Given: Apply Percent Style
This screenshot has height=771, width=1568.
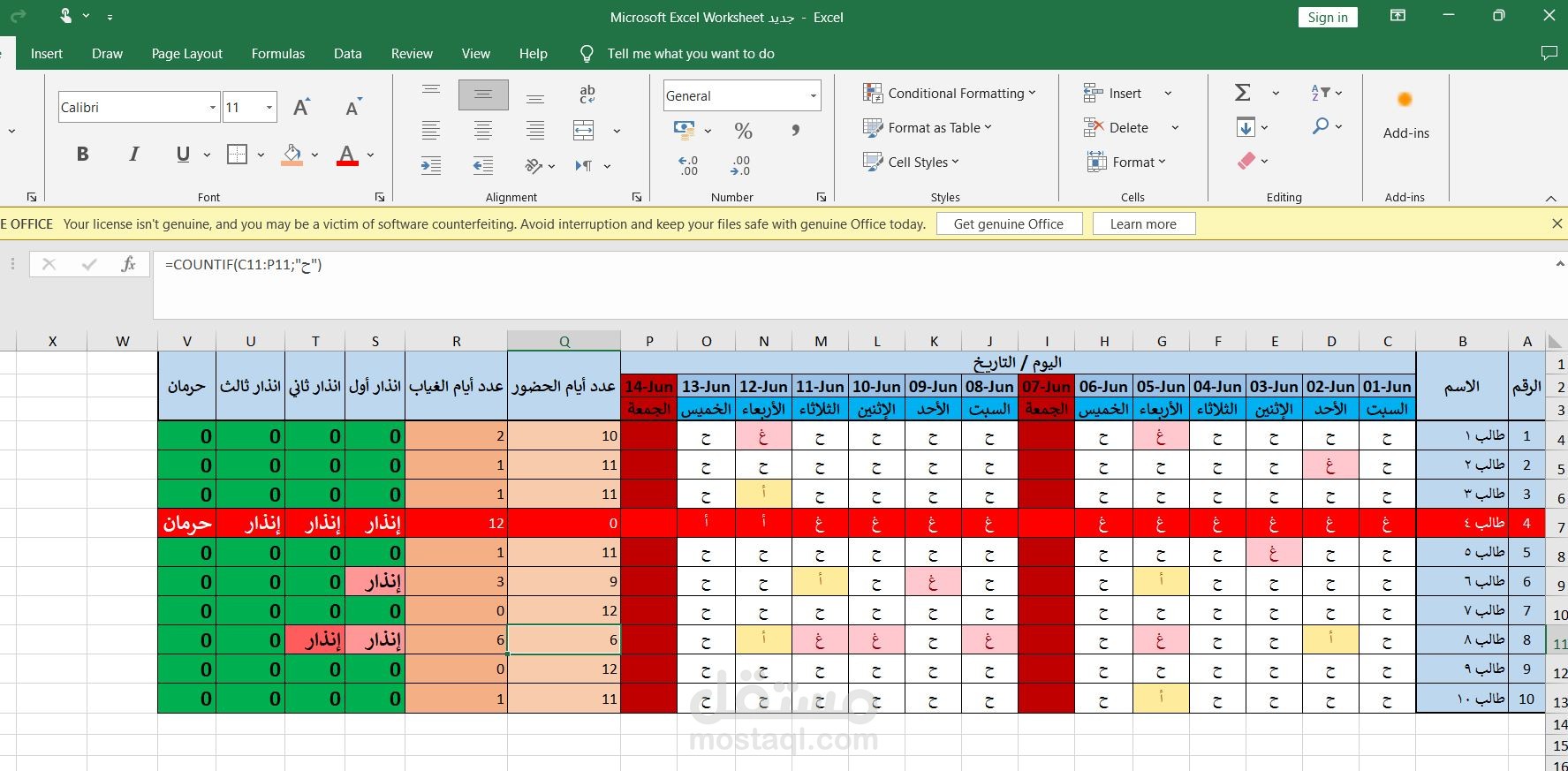Looking at the screenshot, I should 744,131.
